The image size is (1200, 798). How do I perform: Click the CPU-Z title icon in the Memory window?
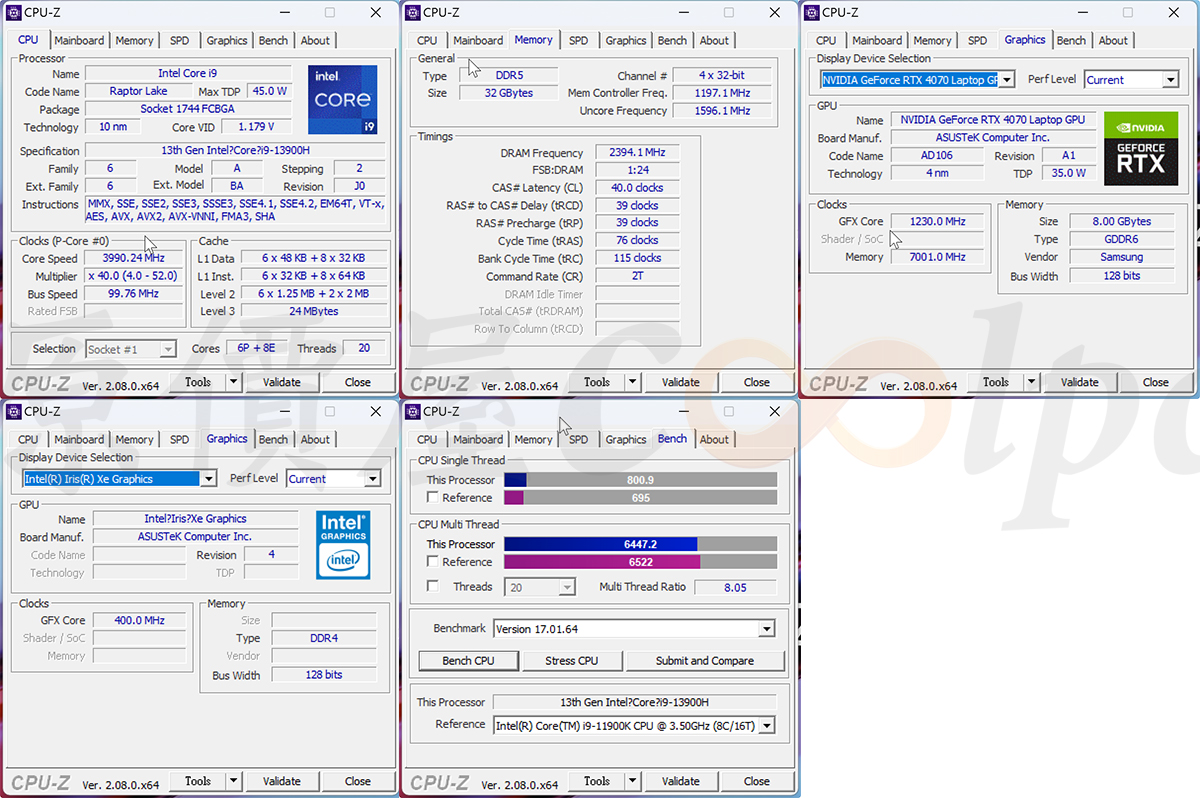click(x=411, y=12)
